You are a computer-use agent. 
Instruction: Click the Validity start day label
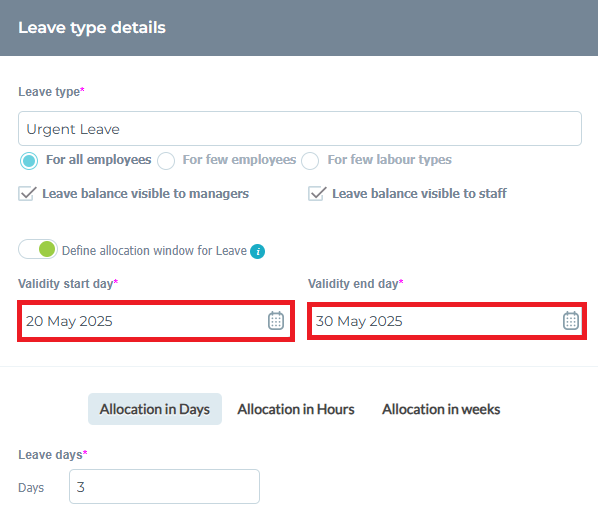(66, 284)
